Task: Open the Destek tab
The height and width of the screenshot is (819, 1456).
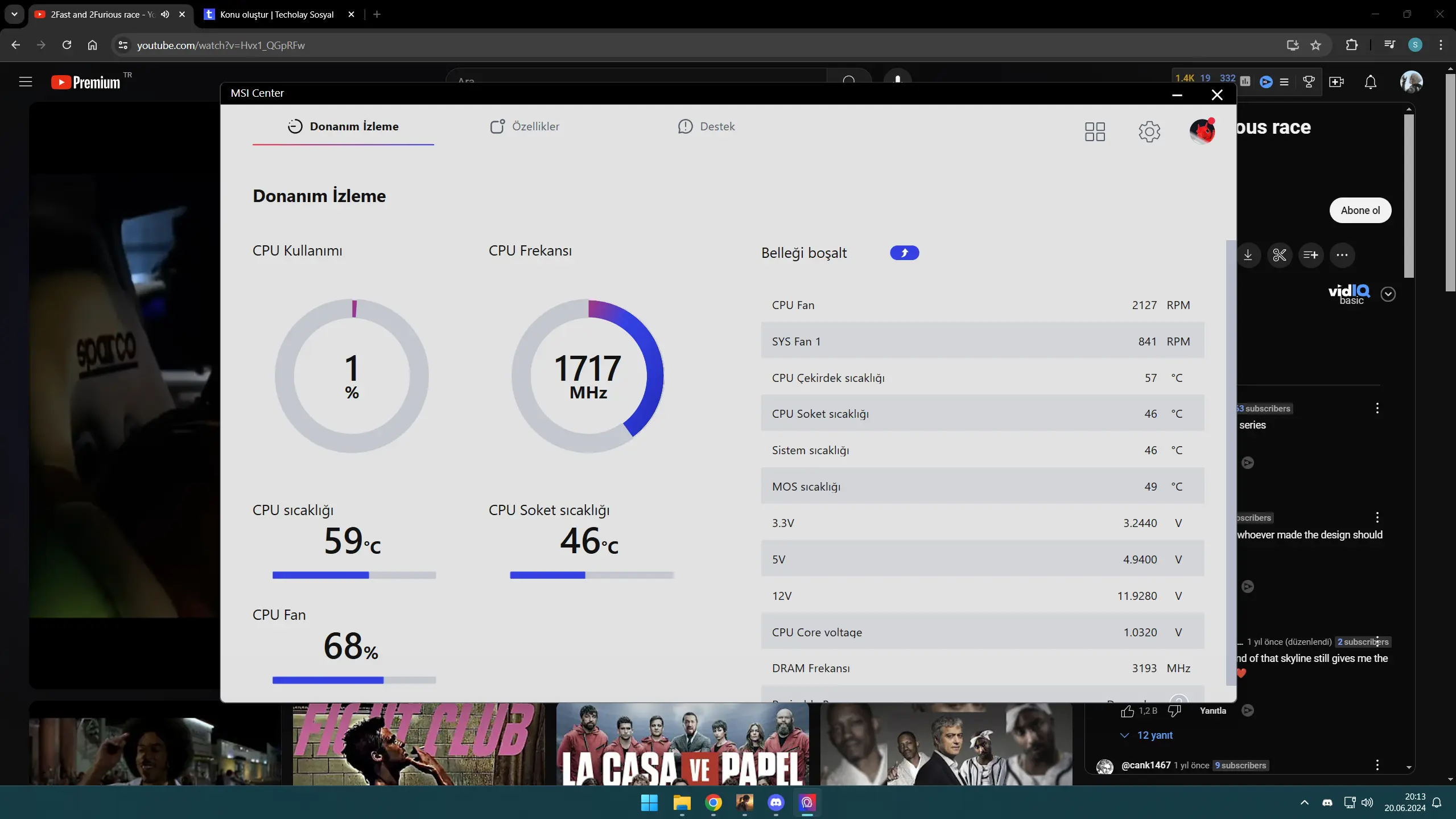Action: 706,126
